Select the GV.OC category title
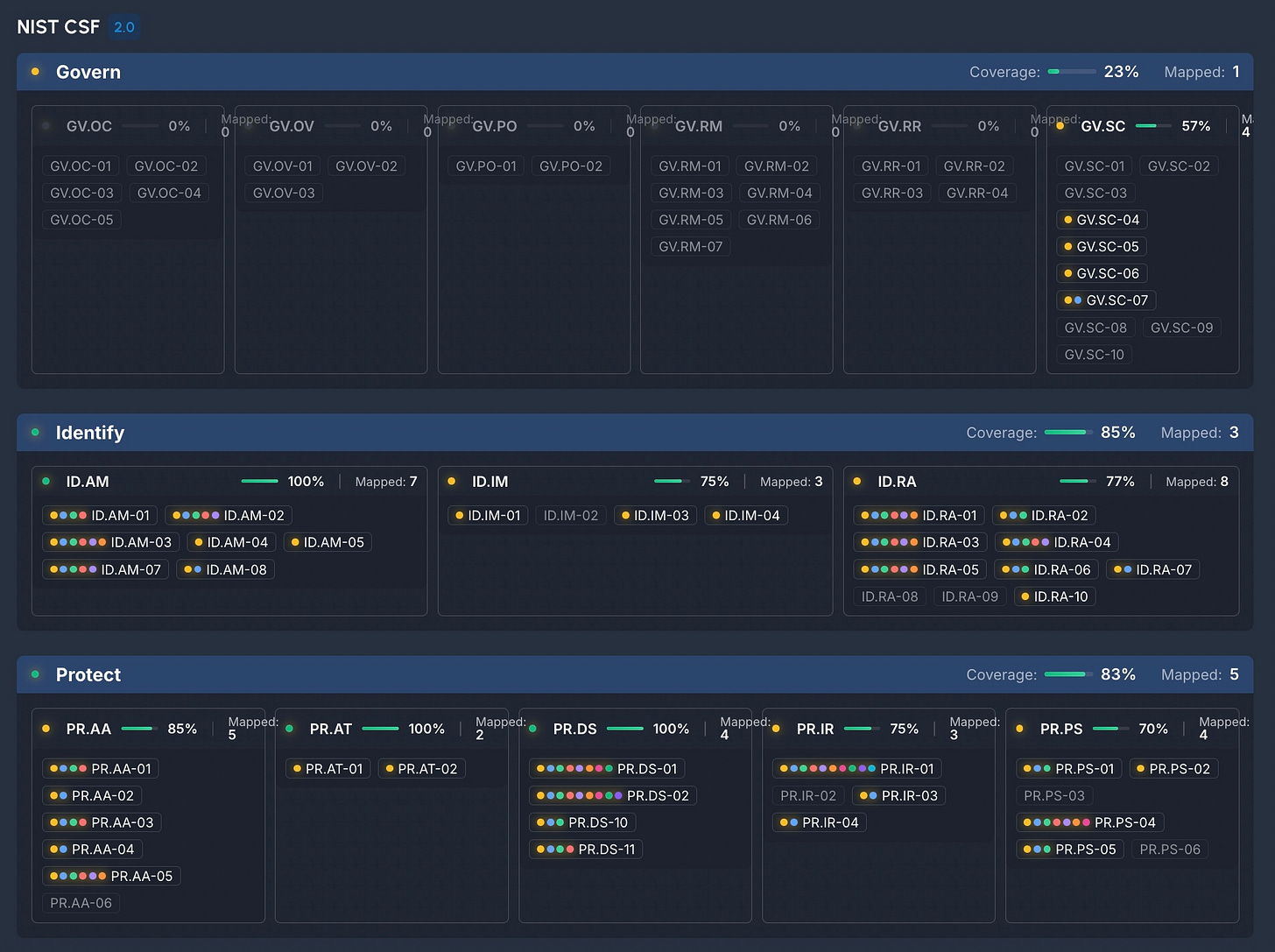Screen dimensions: 1275x952 (89, 126)
